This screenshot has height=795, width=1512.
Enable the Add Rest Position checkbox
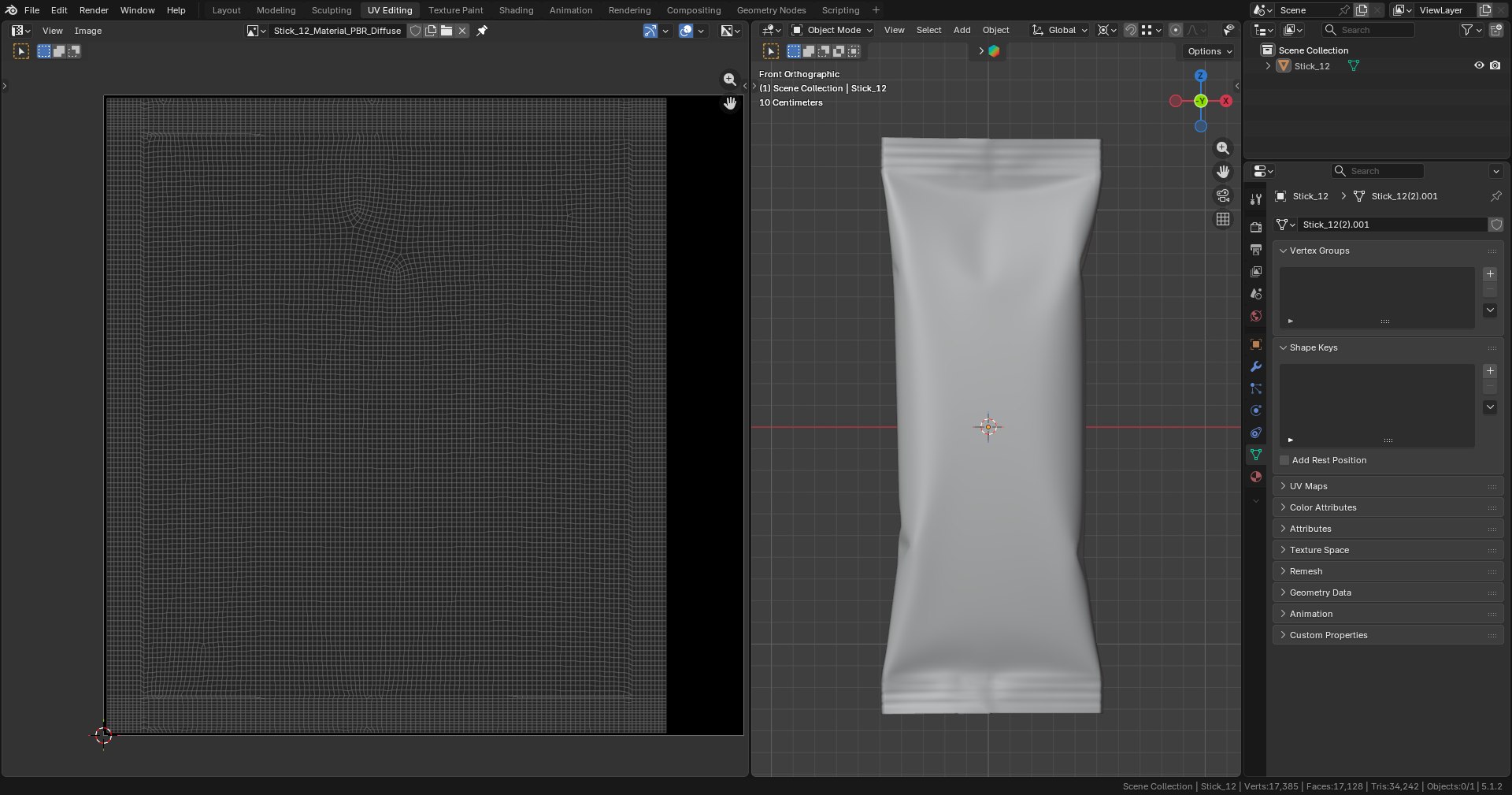click(x=1284, y=460)
